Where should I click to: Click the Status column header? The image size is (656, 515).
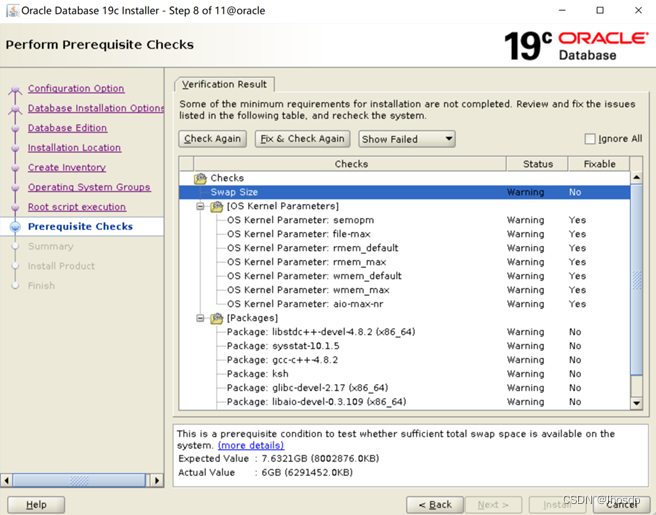pyautogui.click(x=538, y=164)
